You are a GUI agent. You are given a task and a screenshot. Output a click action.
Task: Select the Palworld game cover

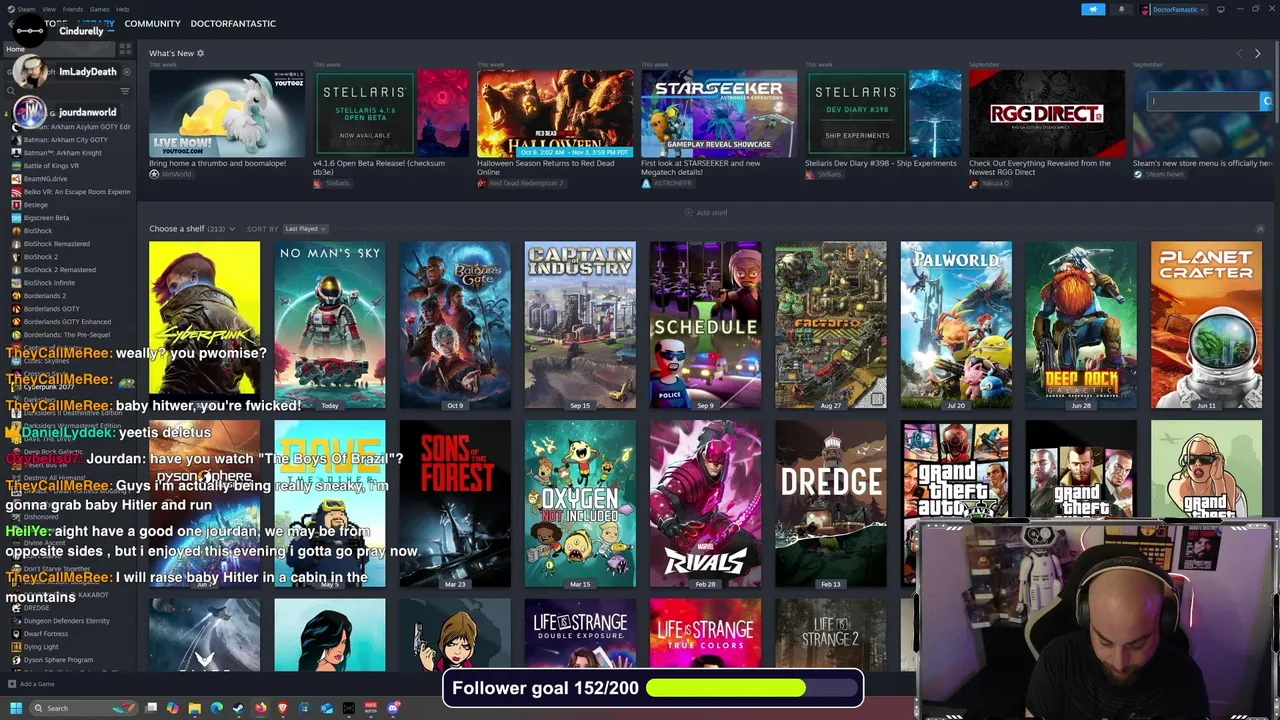point(956,325)
